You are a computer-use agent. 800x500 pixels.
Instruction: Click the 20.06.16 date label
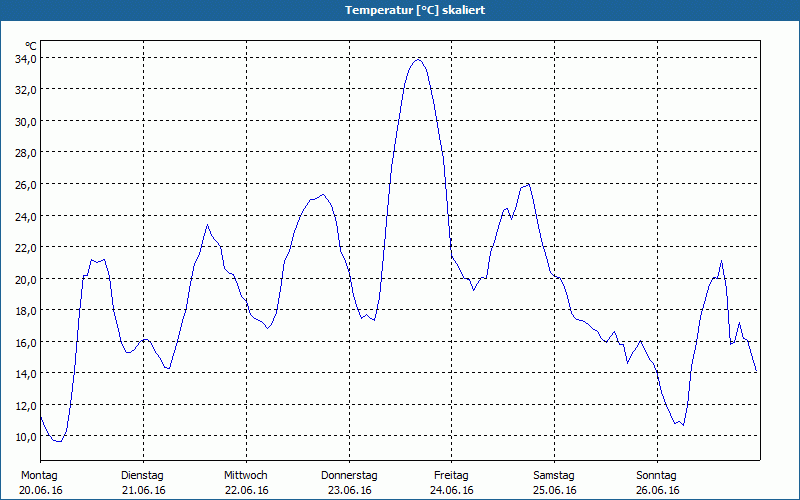click(x=41, y=490)
